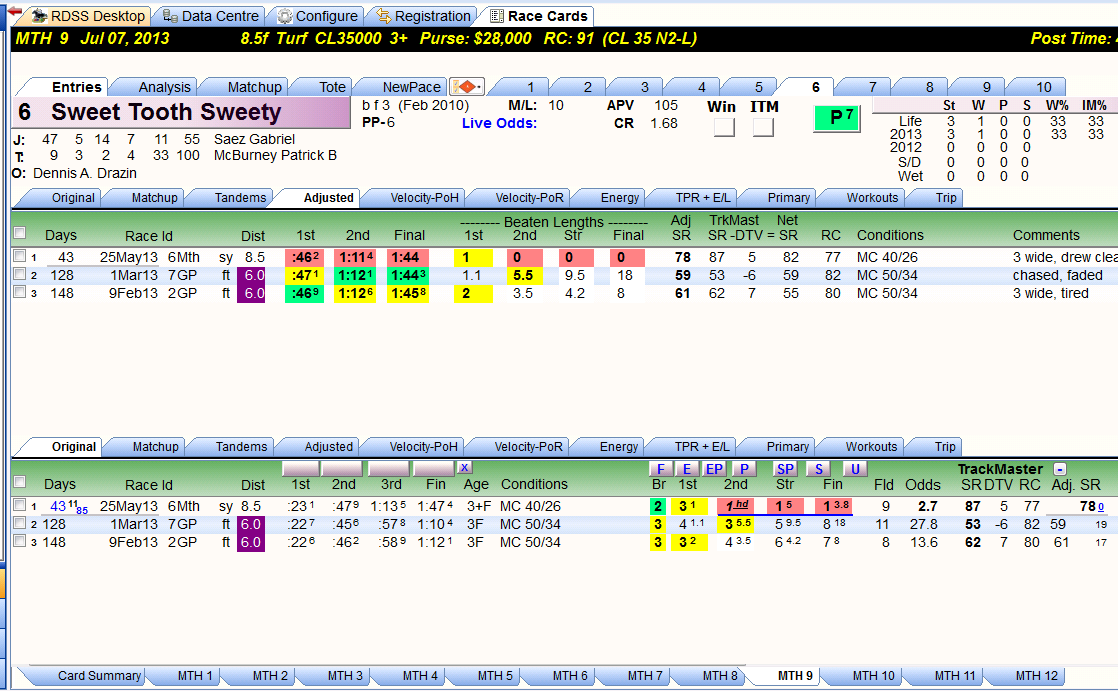Viewport: 1118px width, 691px height.
Task: Check the 1Mar13 row in Adjusted table
Action: [x=20, y=274]
